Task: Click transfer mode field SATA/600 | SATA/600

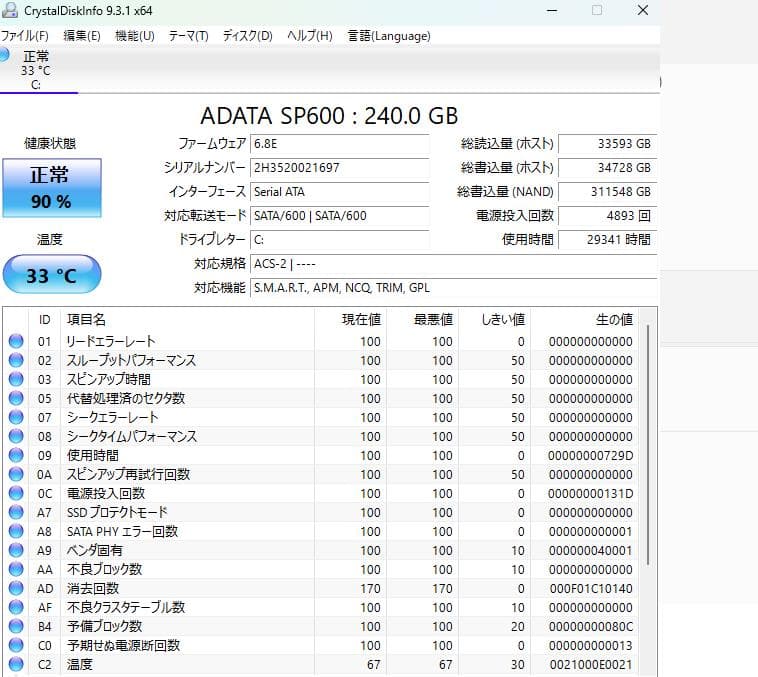Action: tap(339, 216)
